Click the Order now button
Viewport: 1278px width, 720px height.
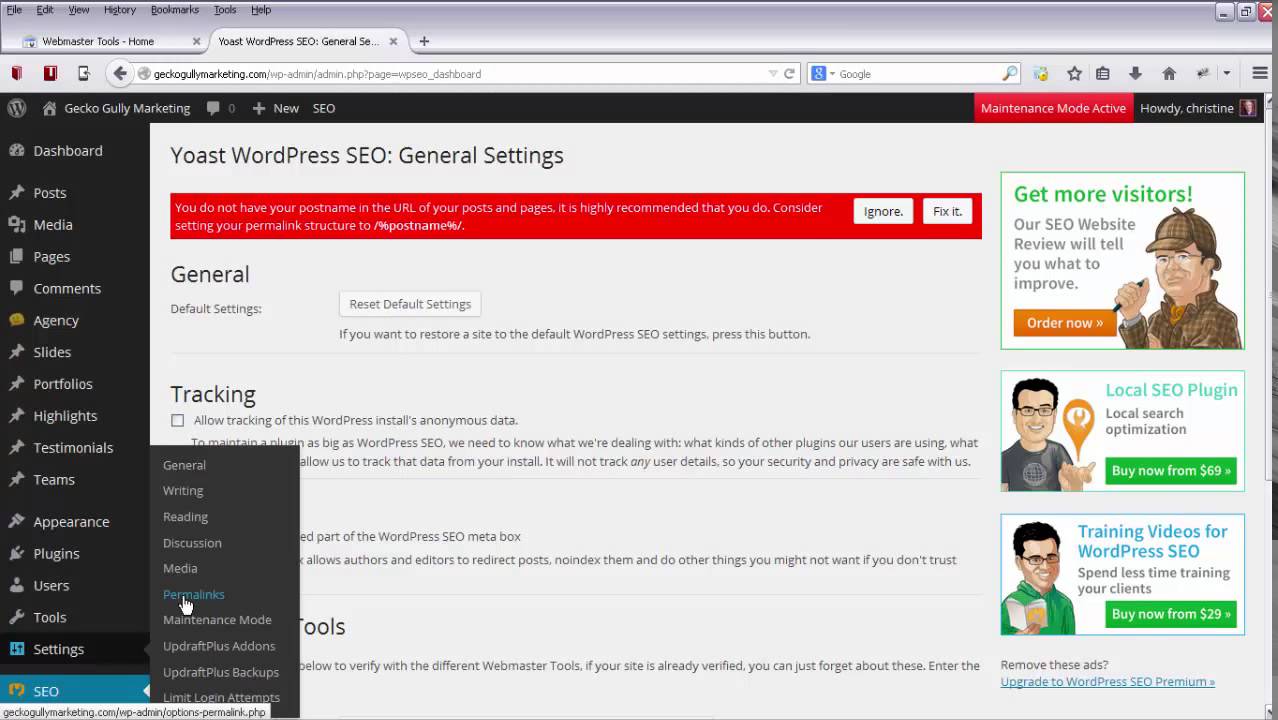pos(1065,322)
